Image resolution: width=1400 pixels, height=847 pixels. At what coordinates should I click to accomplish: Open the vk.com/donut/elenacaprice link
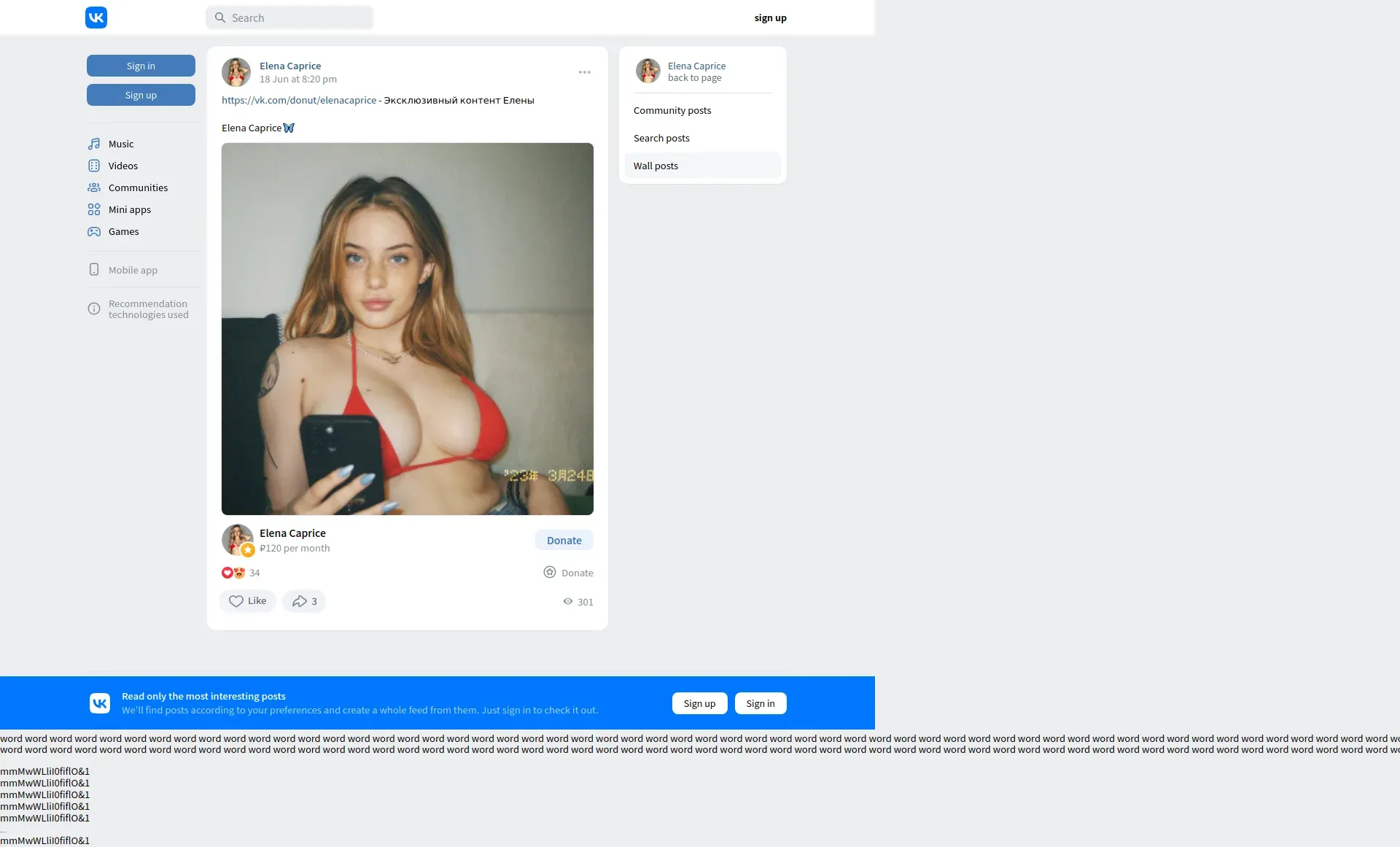click(299, 100)
